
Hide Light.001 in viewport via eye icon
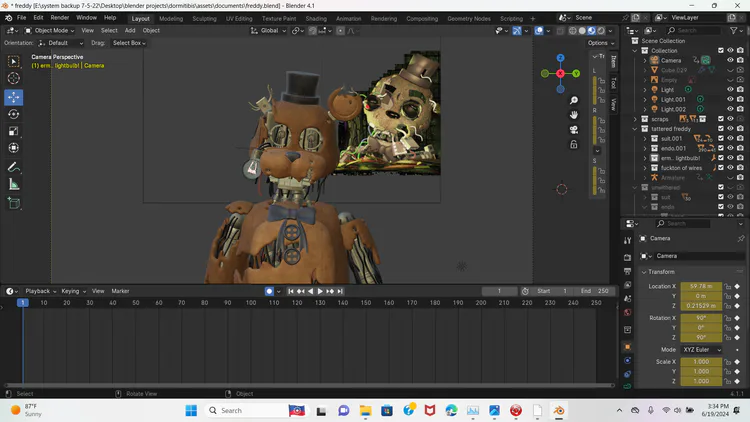[x=730, y=100]
